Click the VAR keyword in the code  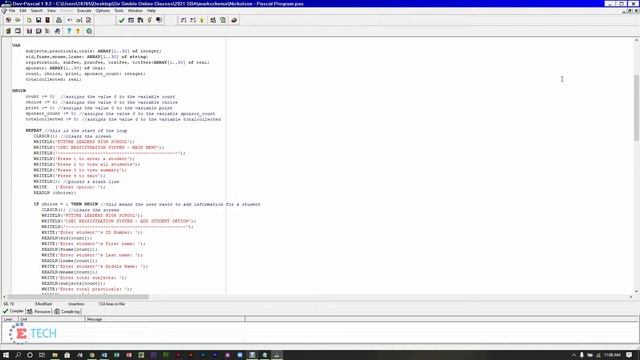pos(16,45)
